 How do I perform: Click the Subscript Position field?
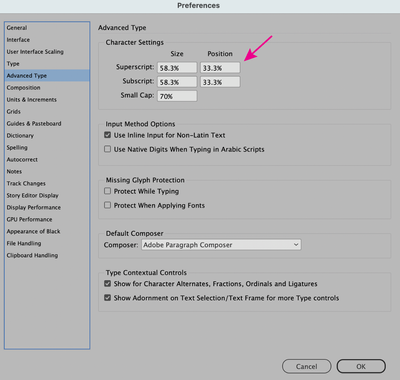[x=220, y=82]
